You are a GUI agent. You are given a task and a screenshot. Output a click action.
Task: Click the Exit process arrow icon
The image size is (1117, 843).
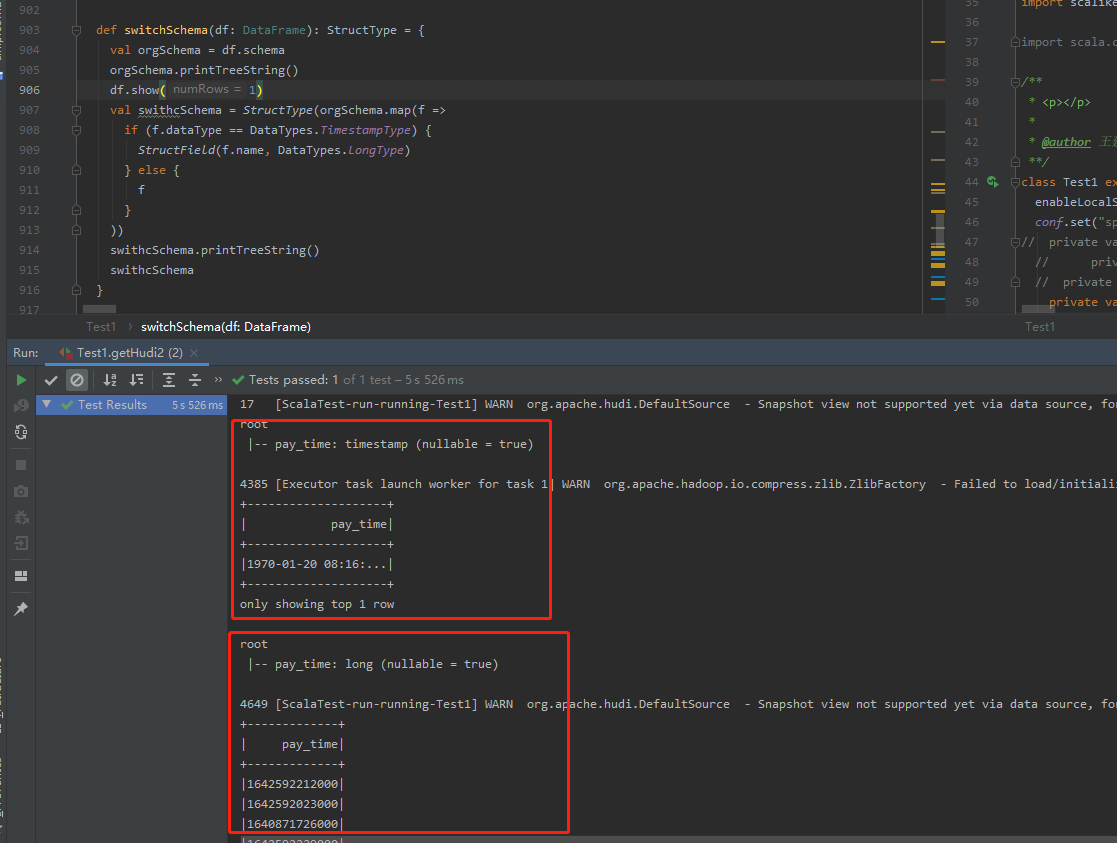(21, 543)
